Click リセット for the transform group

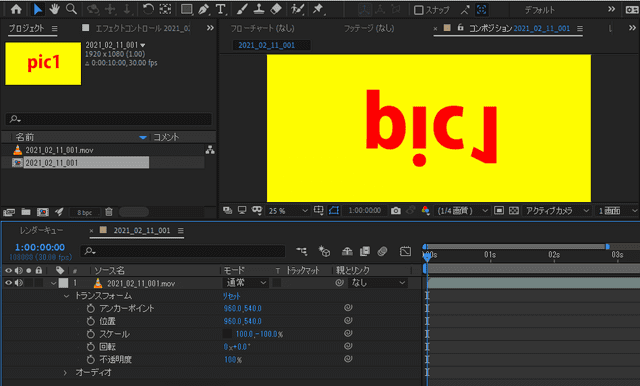coord(231,296)
